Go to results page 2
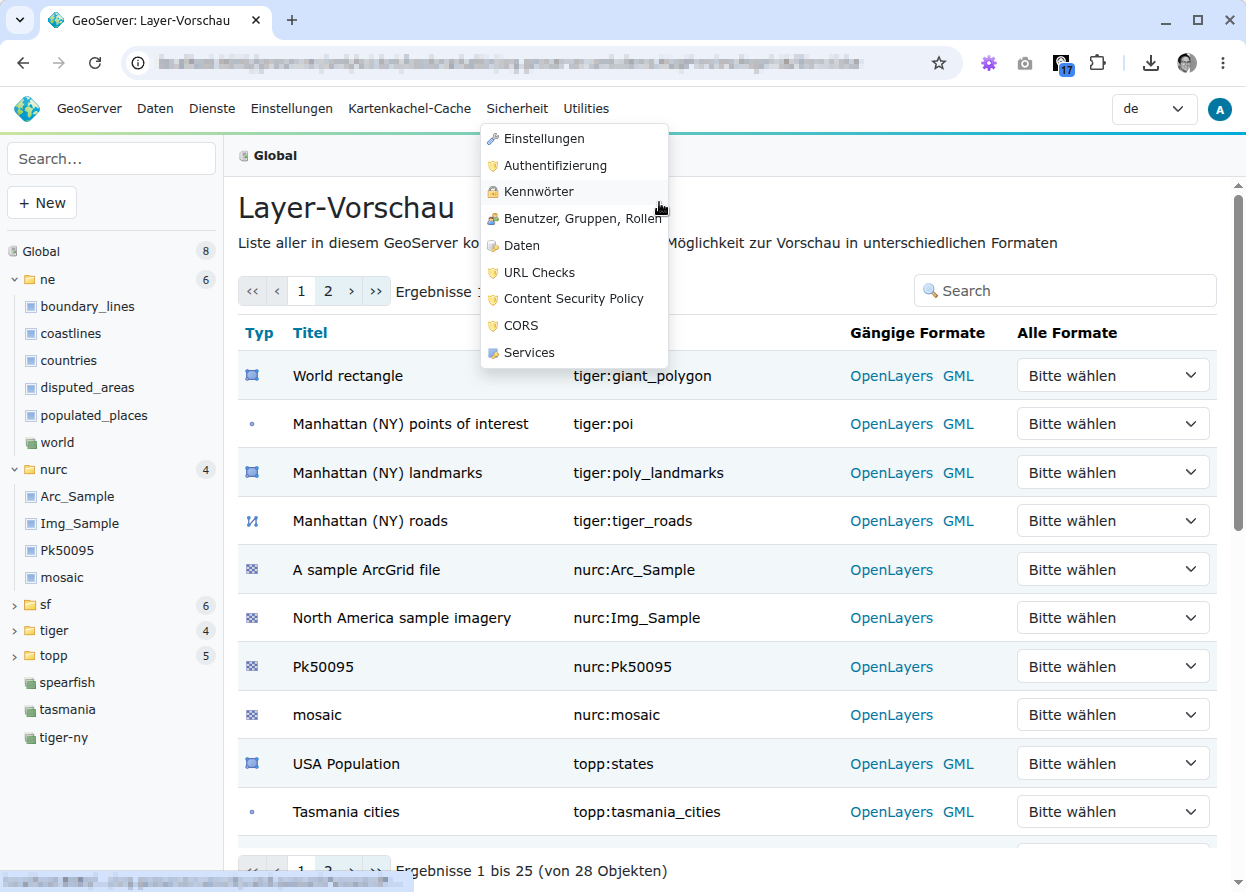This screenshot has width=1246, height=892. [328, 291]
